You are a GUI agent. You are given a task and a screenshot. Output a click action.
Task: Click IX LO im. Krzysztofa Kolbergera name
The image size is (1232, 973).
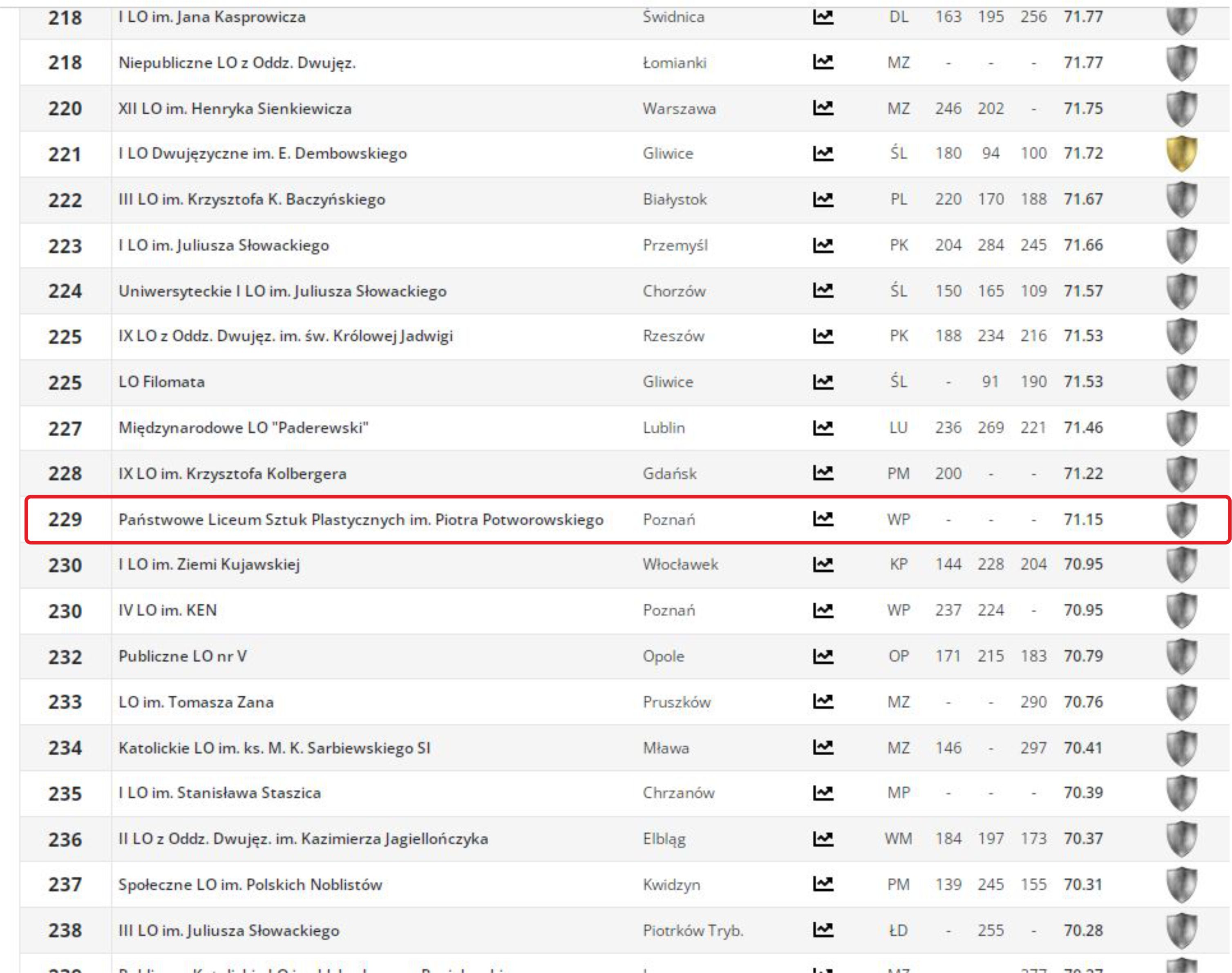[x=232, y=473]
